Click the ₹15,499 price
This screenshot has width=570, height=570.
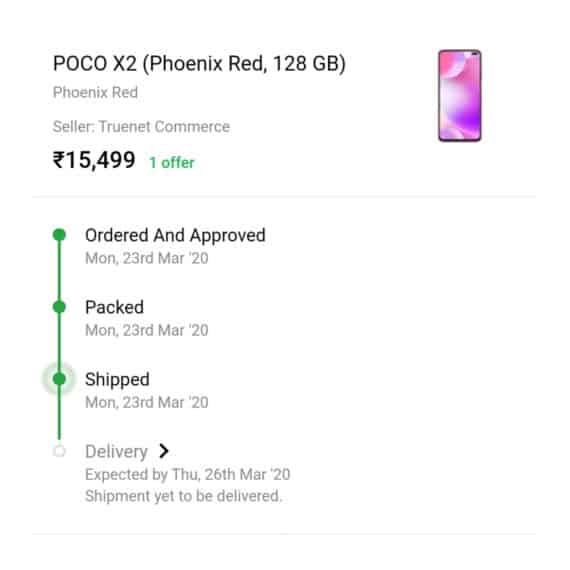pos(94,160)
